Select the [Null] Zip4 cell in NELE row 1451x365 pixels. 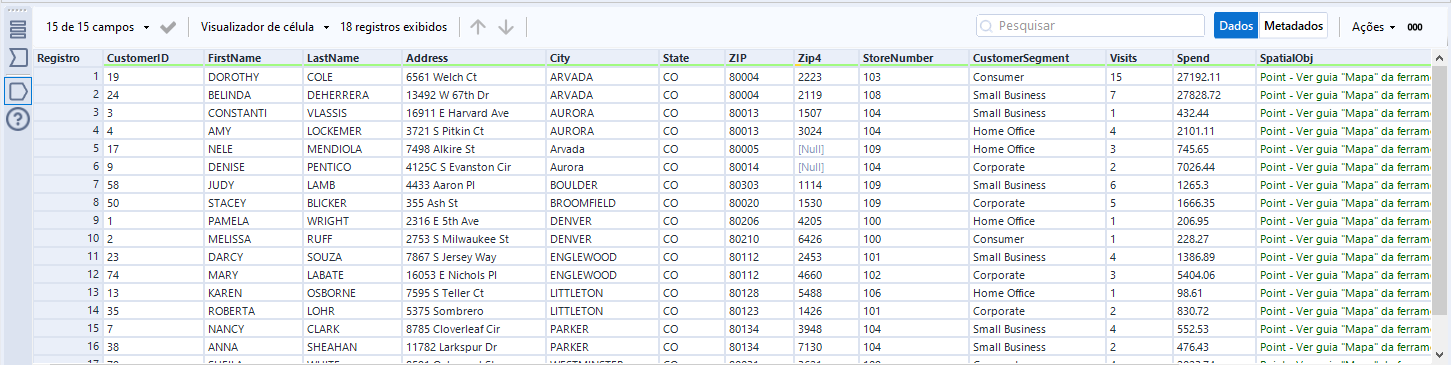pos(827,149)
